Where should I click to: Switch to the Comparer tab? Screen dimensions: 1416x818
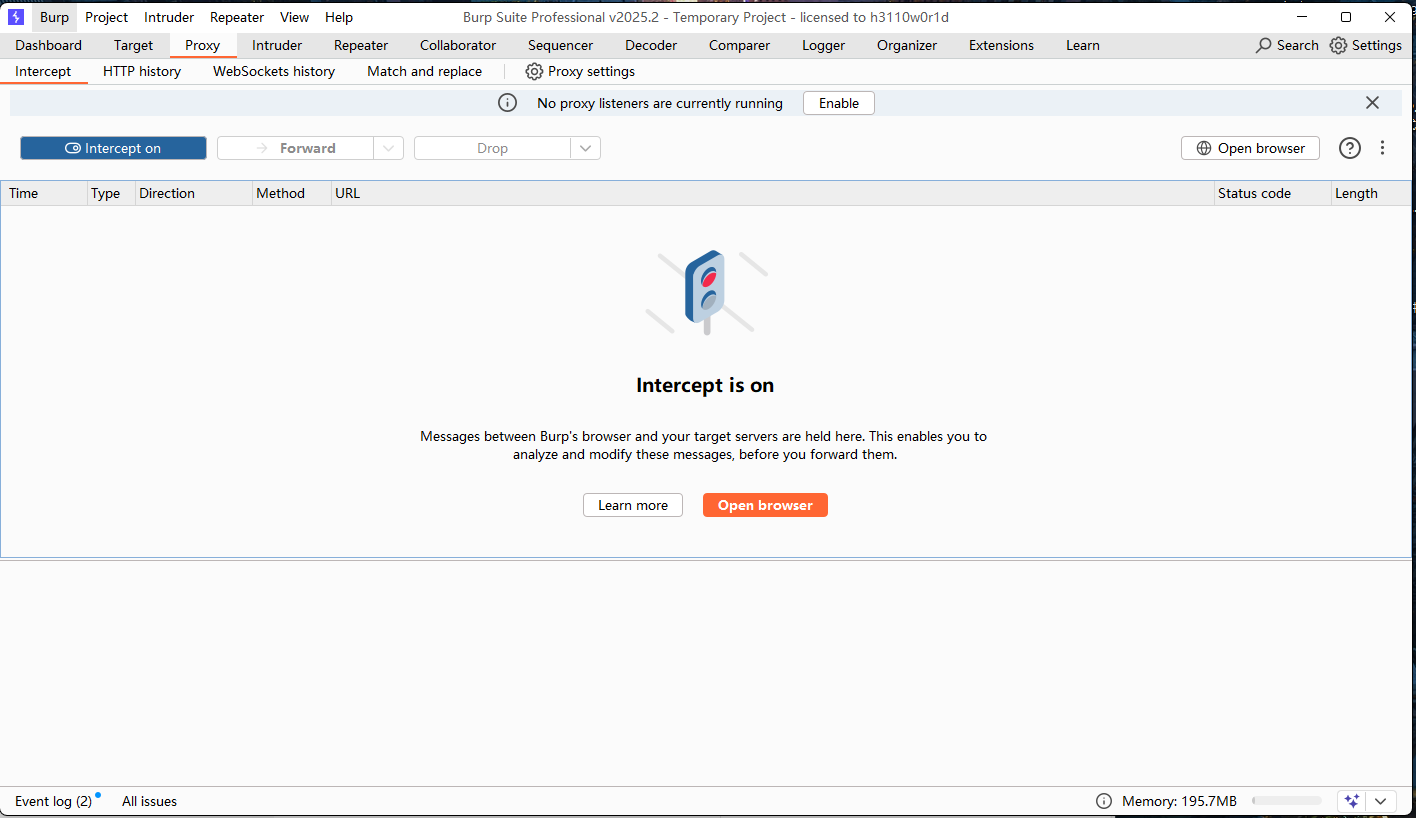pyautogui.click(x=740, y=45)
